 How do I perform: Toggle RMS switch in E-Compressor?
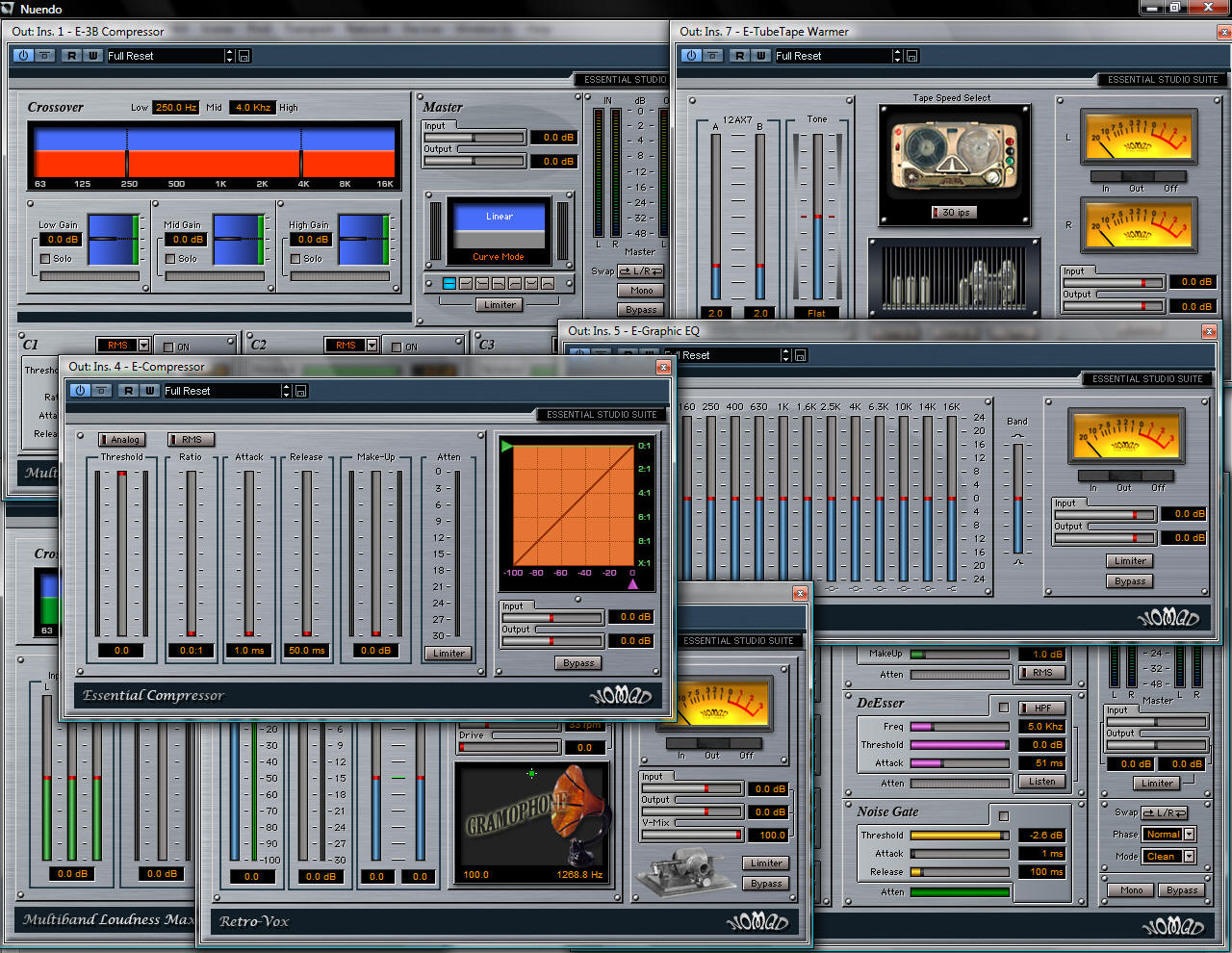(x=191, y=439)
